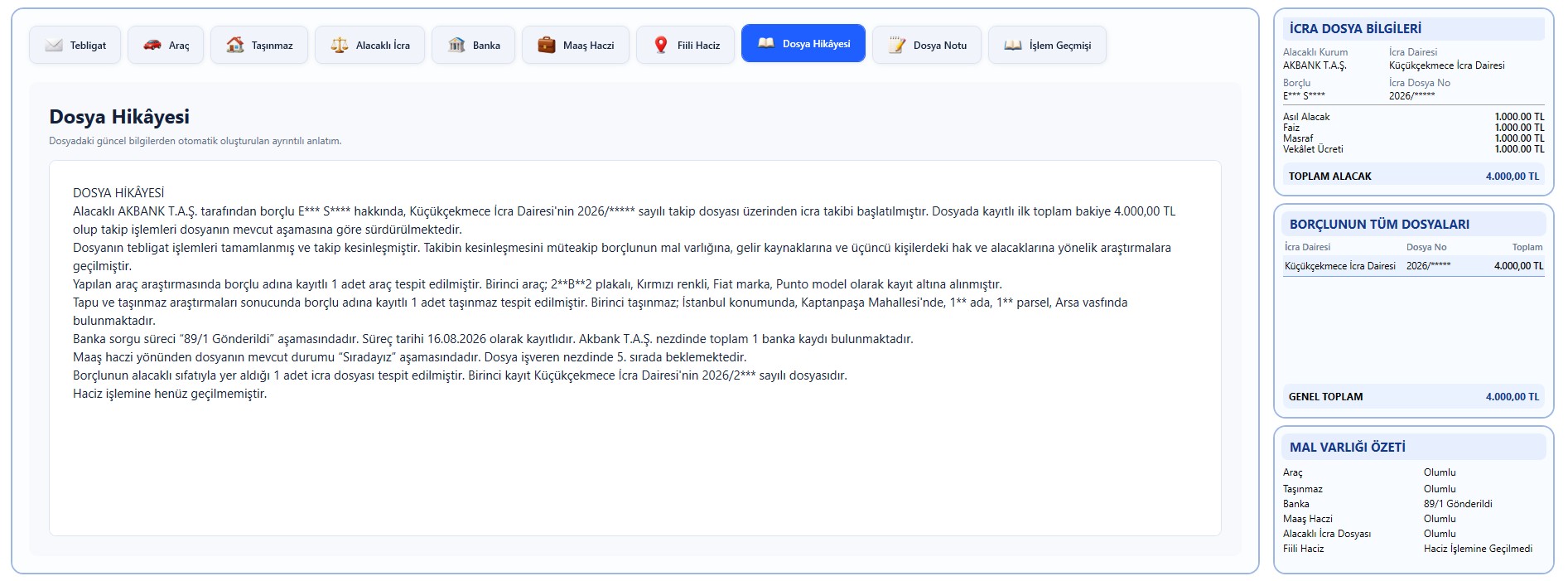Switch to the Araç tab
This screenshot has width=1568, height=581.
(166, 45)
